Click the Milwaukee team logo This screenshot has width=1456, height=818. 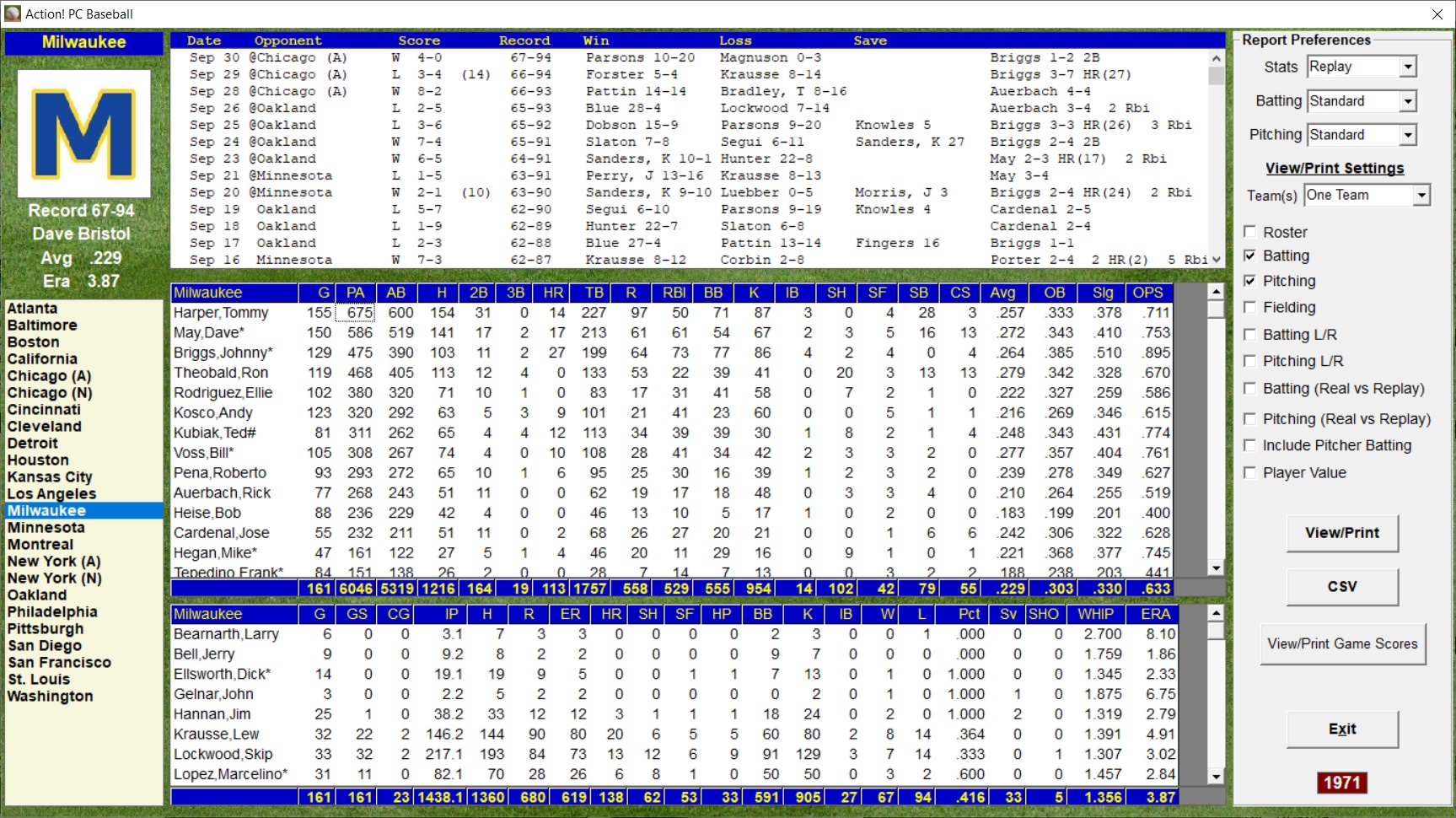point(83,133)
